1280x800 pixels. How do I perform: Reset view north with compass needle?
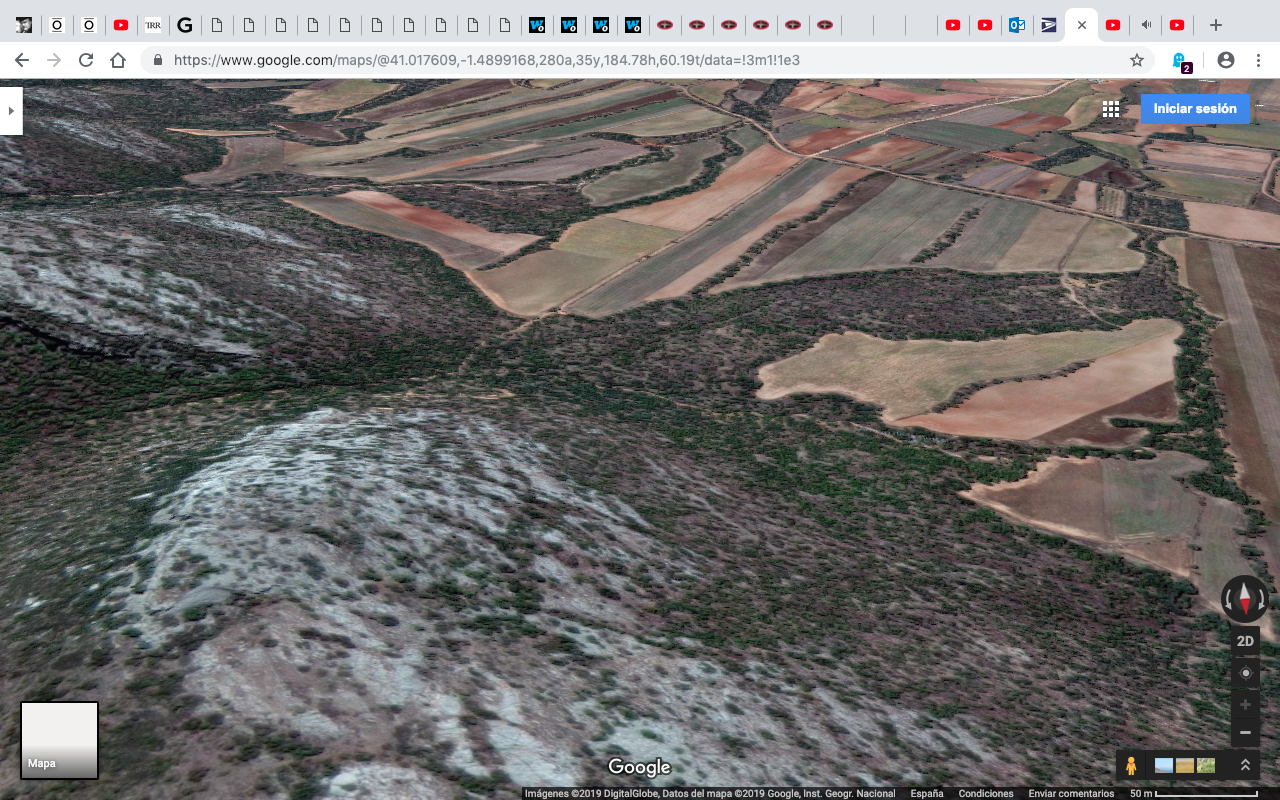pyautogui.click(x=1245, y=599)
